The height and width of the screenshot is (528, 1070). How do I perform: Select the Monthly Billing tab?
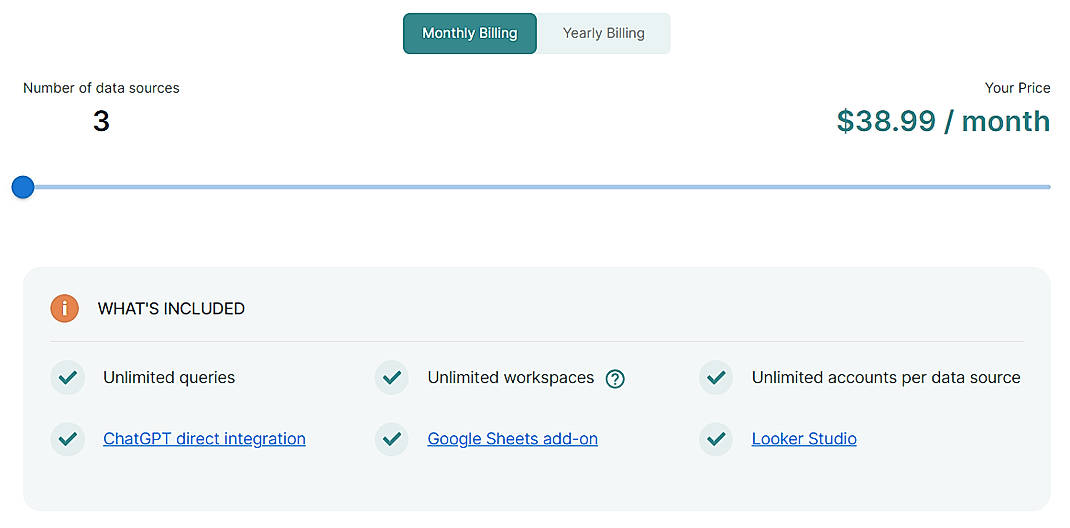click(469, 33)
